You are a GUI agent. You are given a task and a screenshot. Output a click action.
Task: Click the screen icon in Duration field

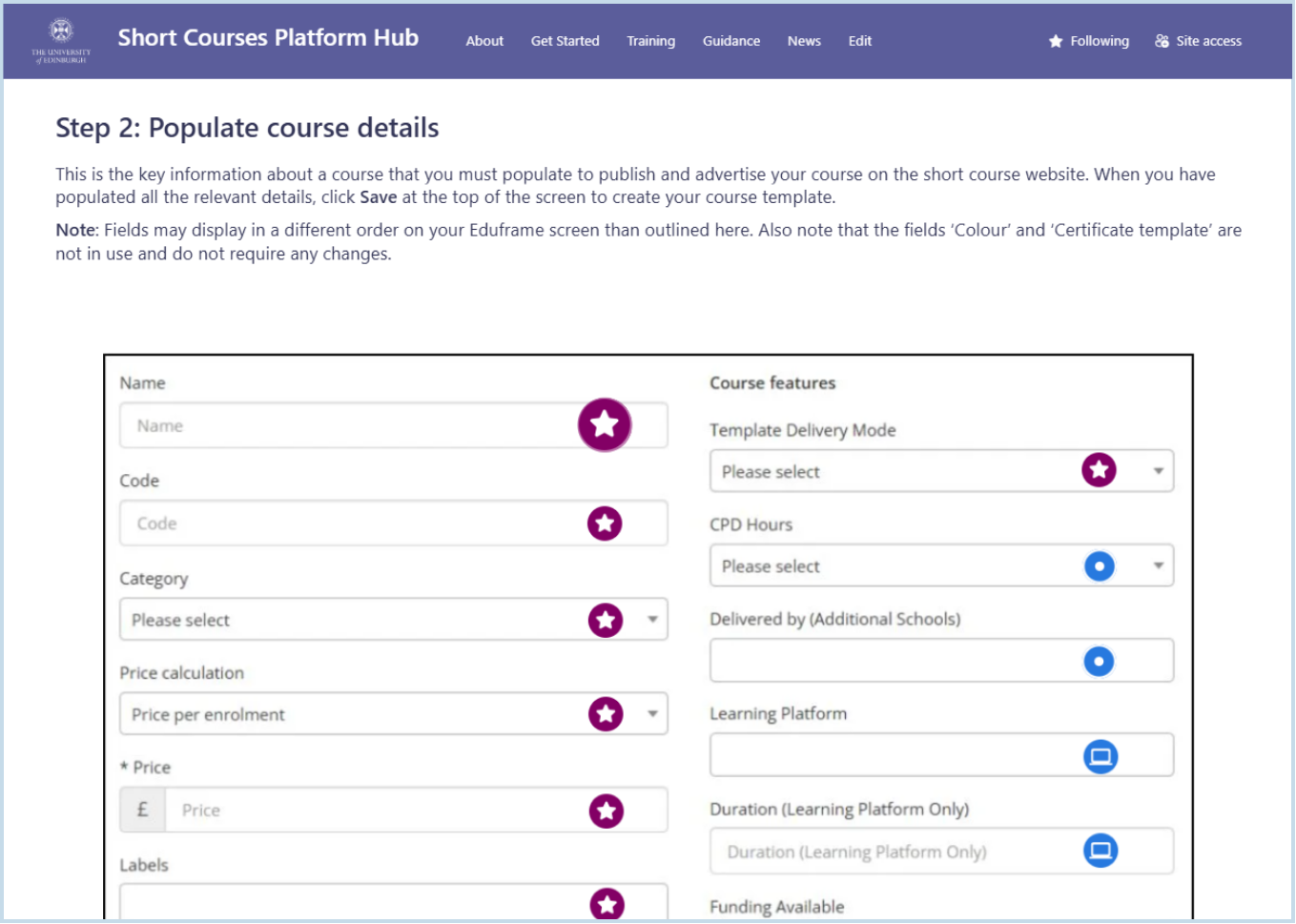[1101, 851]
